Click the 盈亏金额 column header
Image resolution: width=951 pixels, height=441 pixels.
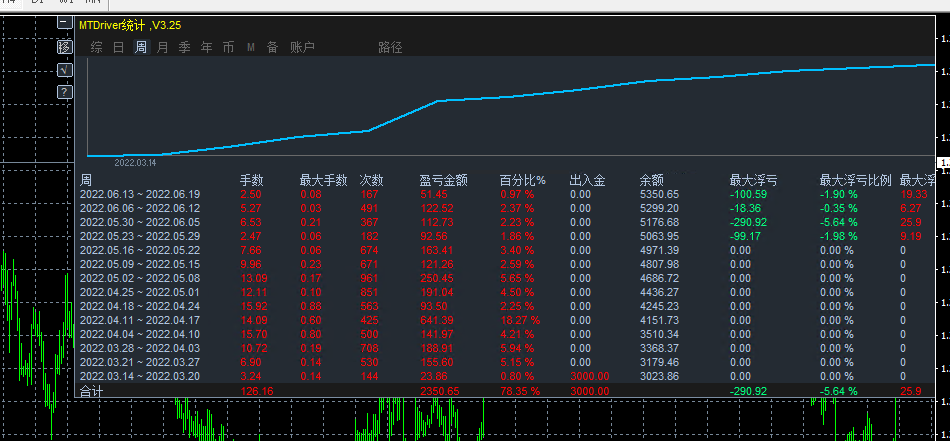(443, 180)
